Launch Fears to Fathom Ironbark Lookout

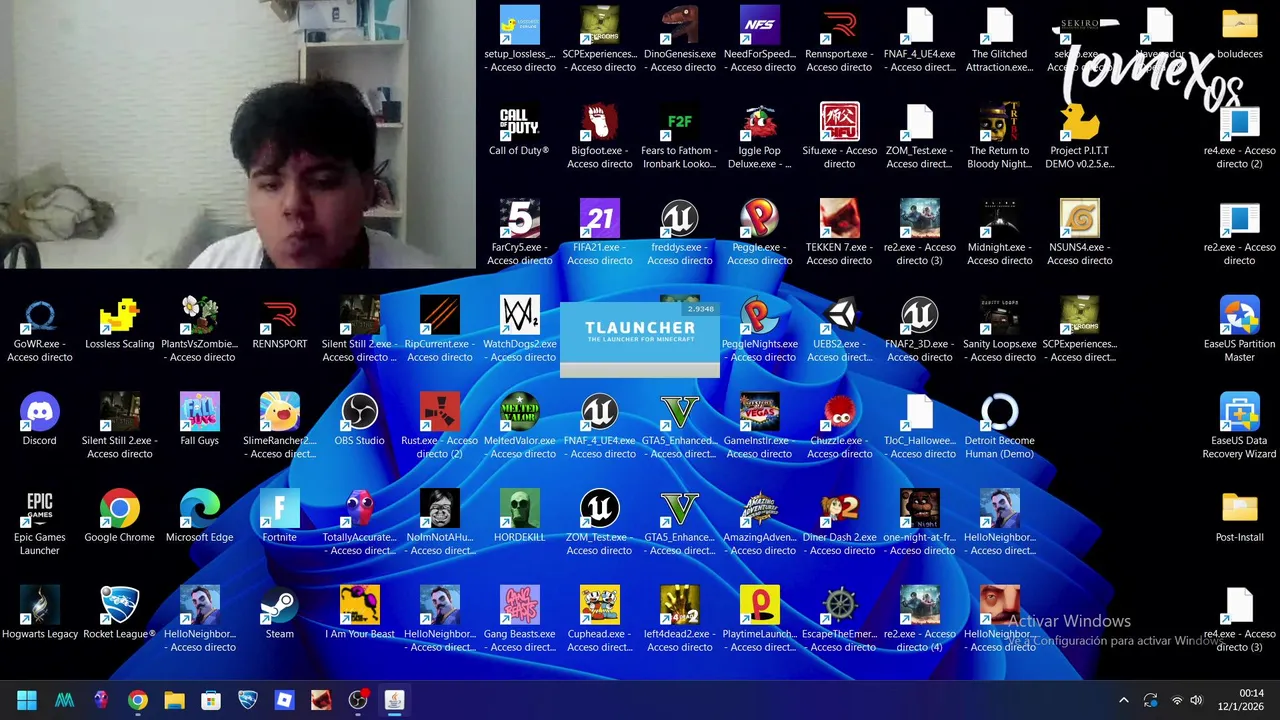click(x=680, y=136)
